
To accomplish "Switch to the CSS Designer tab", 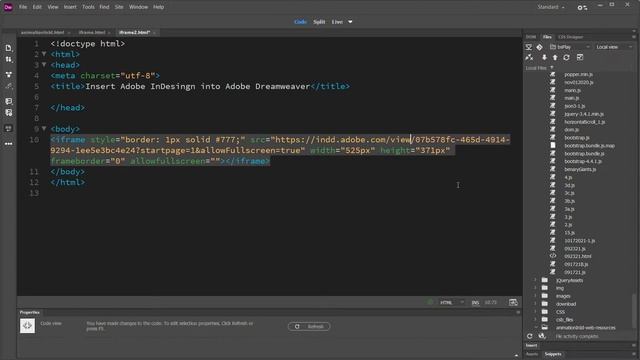I will [570, 37].
